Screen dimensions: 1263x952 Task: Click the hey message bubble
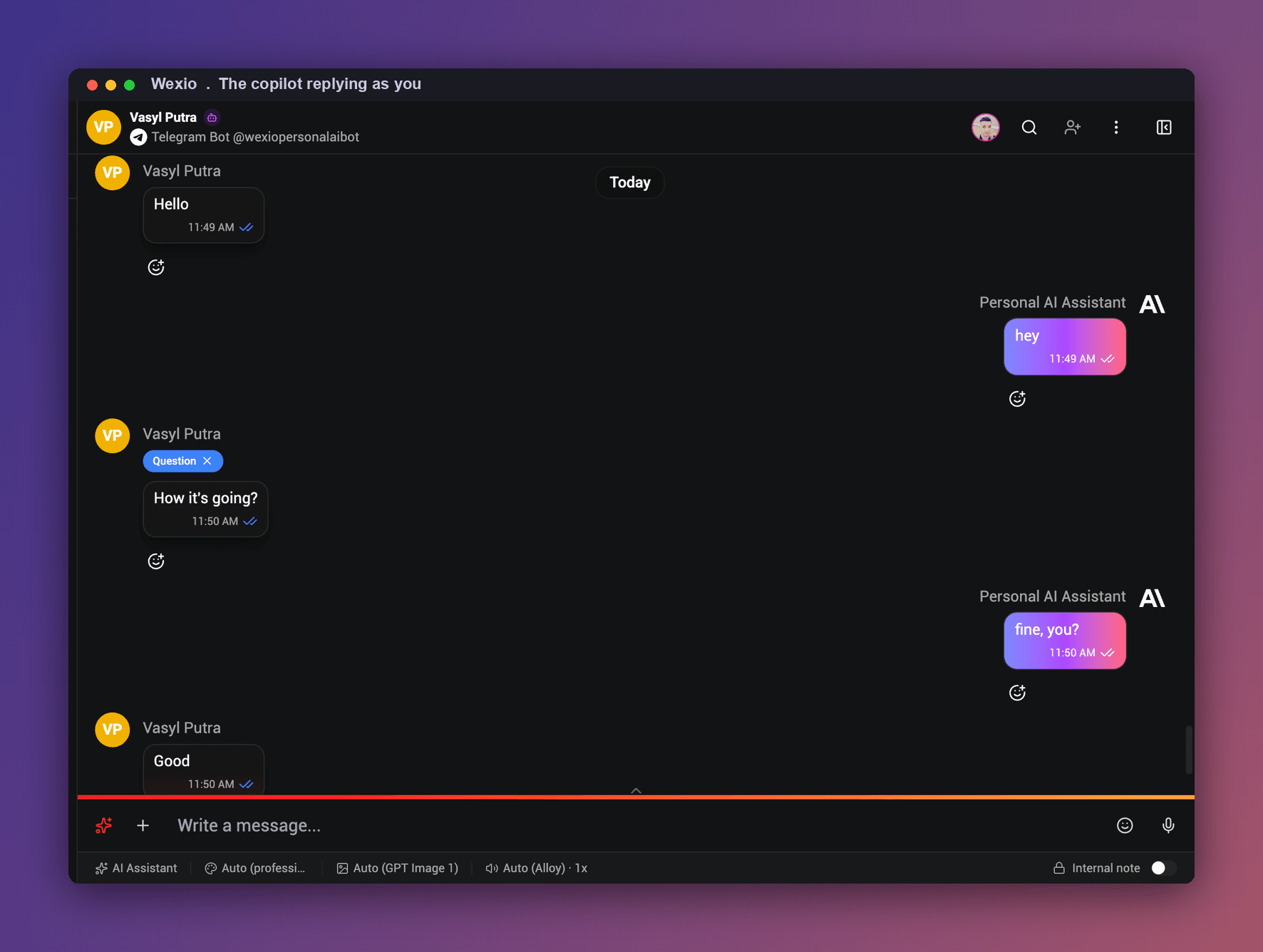pyautogui.click(x=1065, y=346)
